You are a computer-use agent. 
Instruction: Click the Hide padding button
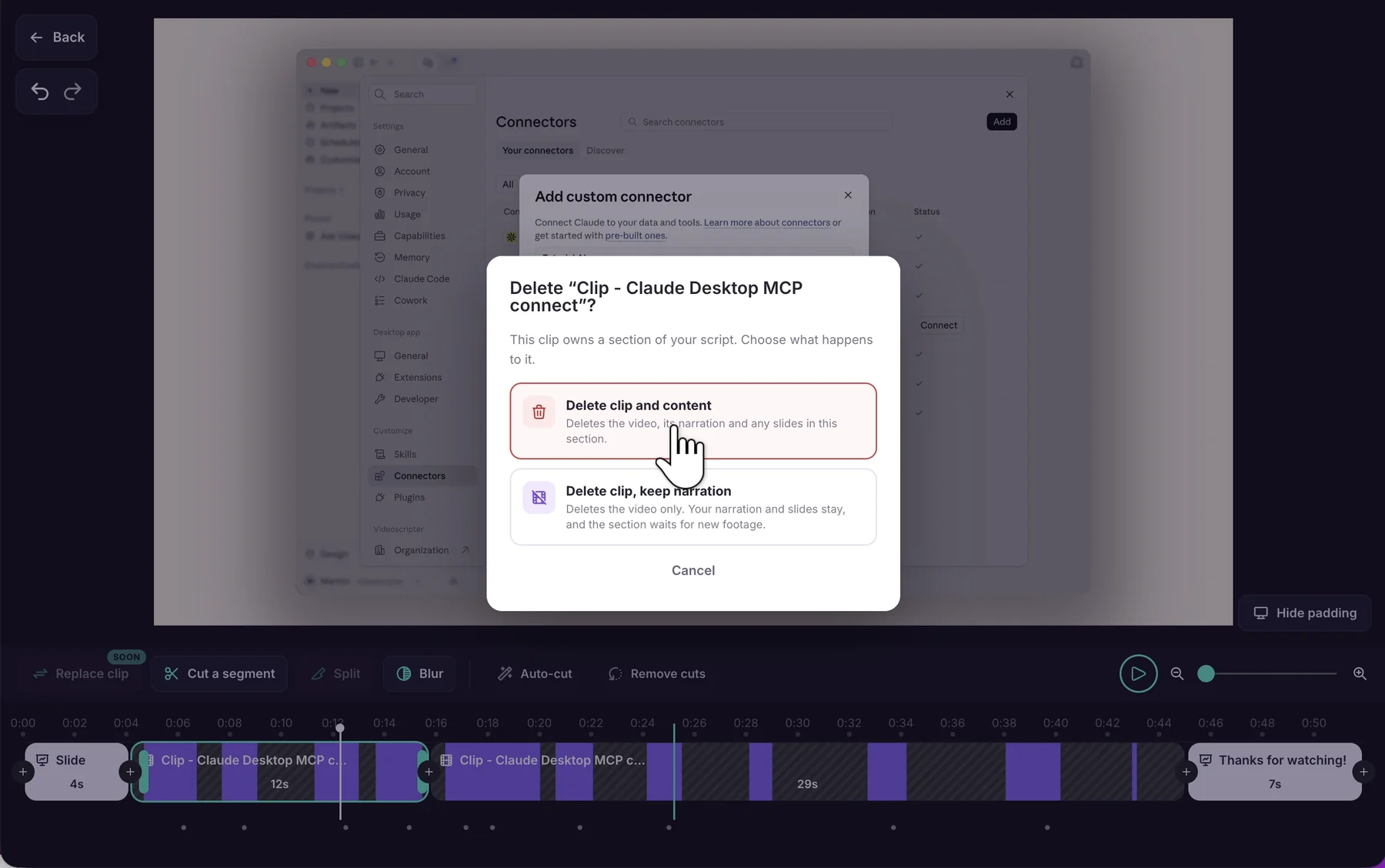(x=1304, y=613)
